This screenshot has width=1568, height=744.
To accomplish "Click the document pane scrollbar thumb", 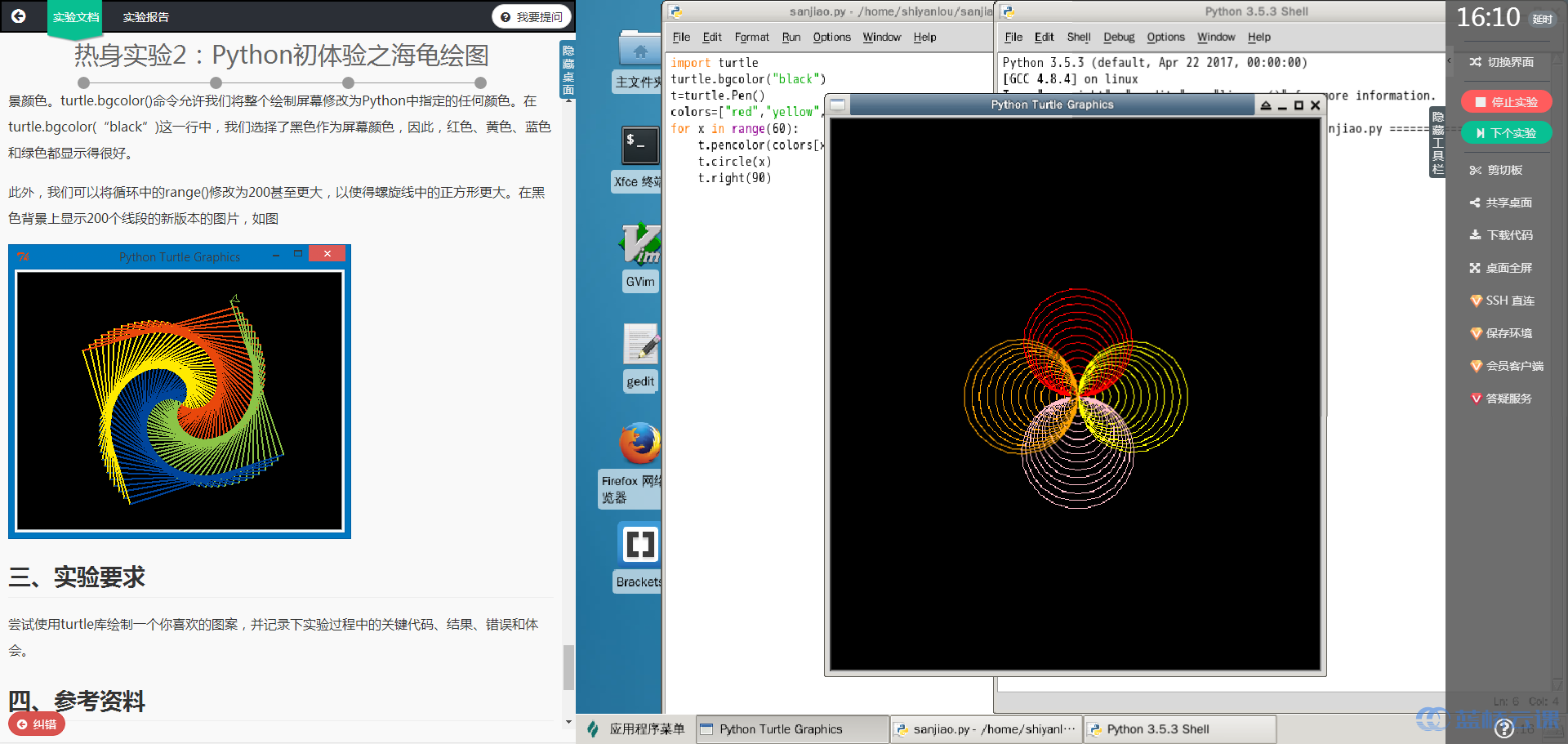I will coord(568,667).
